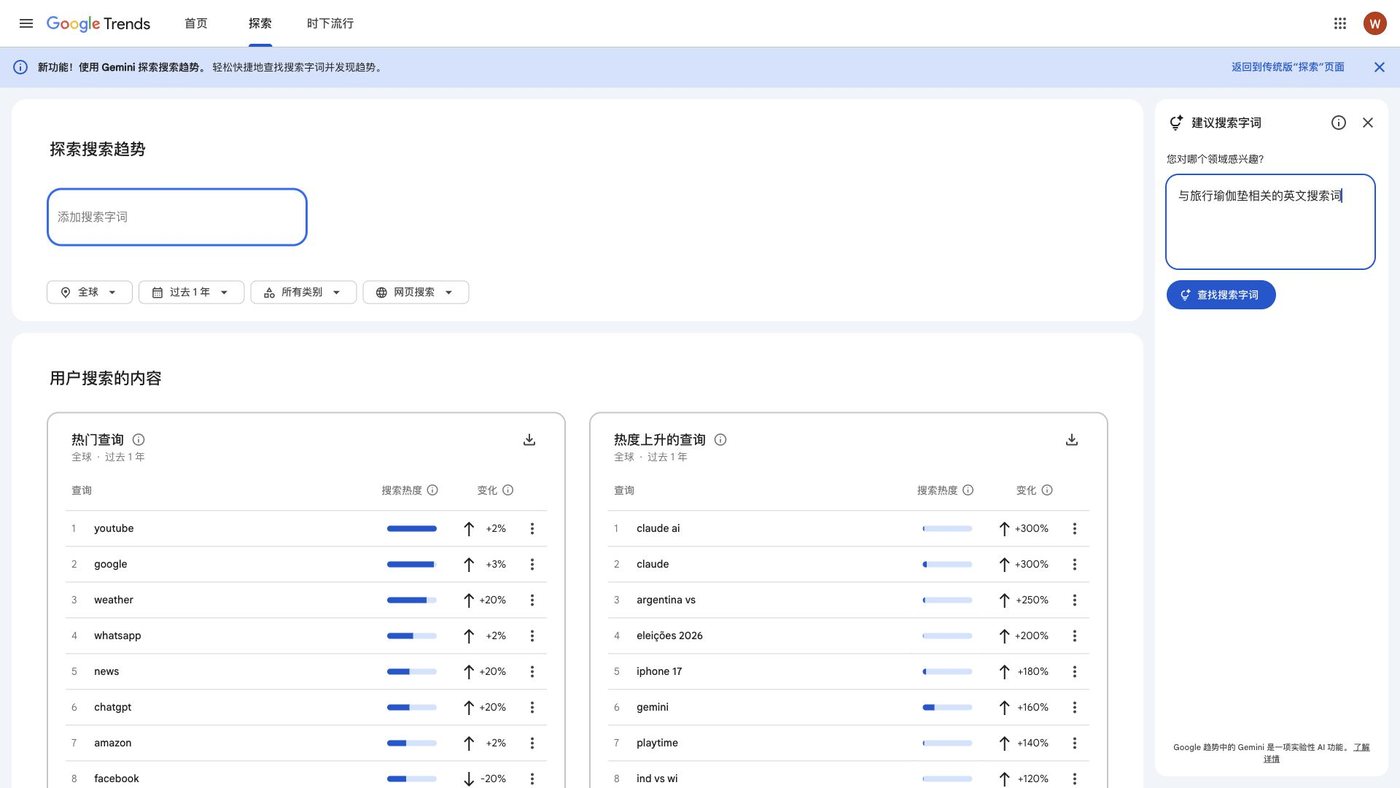The height and width of the screenshot is (788, 1400).
Task: Go to the 首页 tab
Action: pyautogui.click(x=196, y=23)
